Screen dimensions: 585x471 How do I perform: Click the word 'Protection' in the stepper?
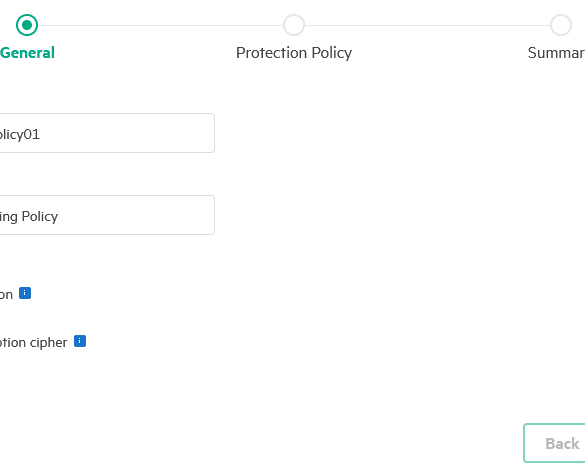coord(272,53)
